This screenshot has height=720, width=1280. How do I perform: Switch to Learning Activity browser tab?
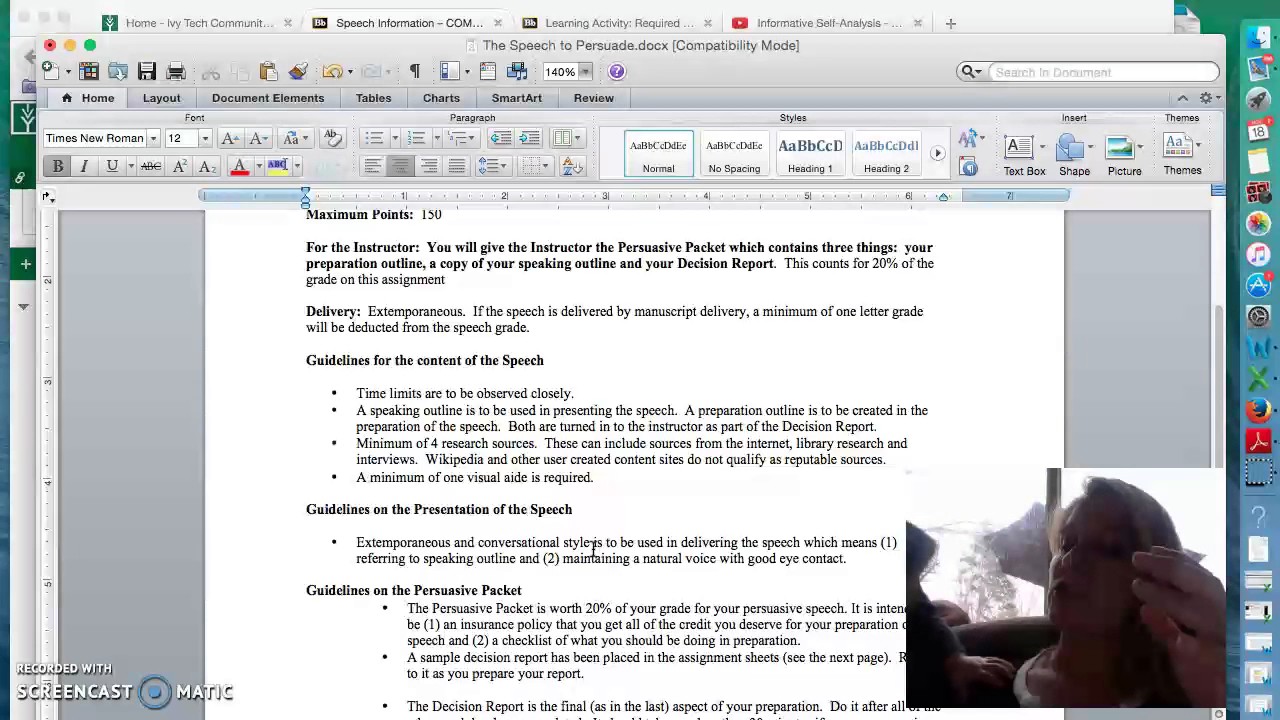click(618, 23)
